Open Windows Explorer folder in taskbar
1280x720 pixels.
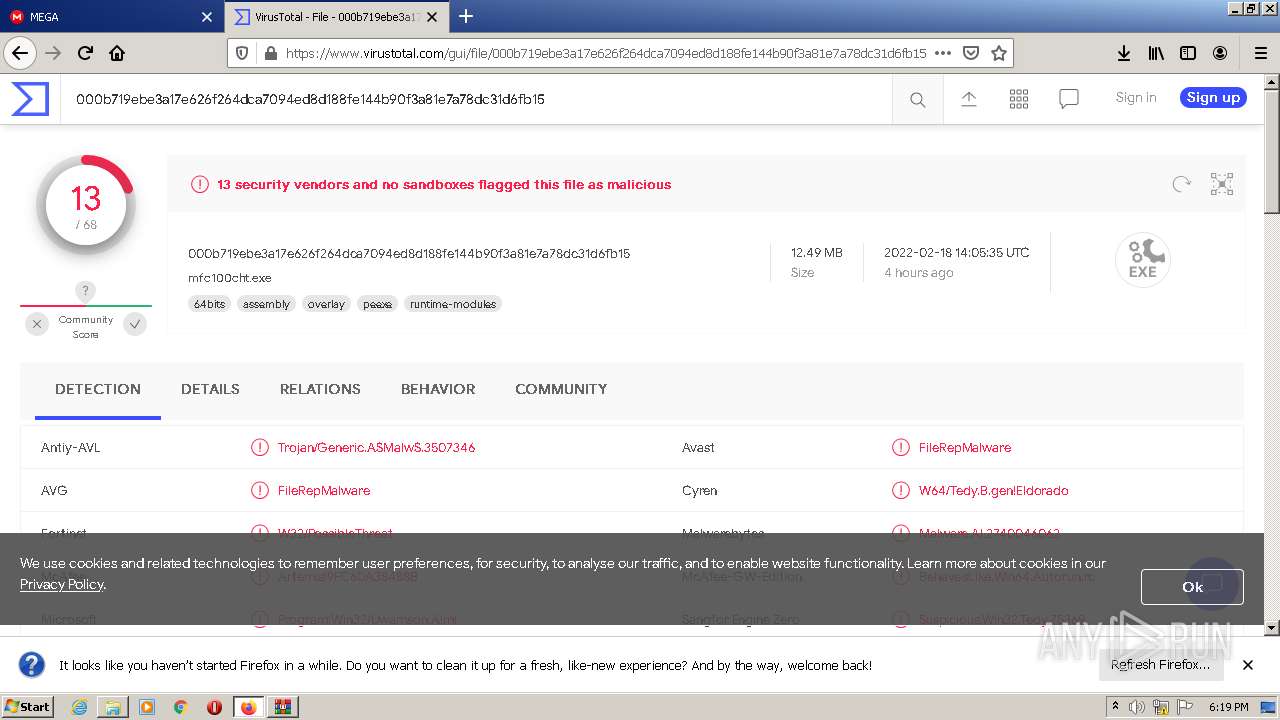113,707
